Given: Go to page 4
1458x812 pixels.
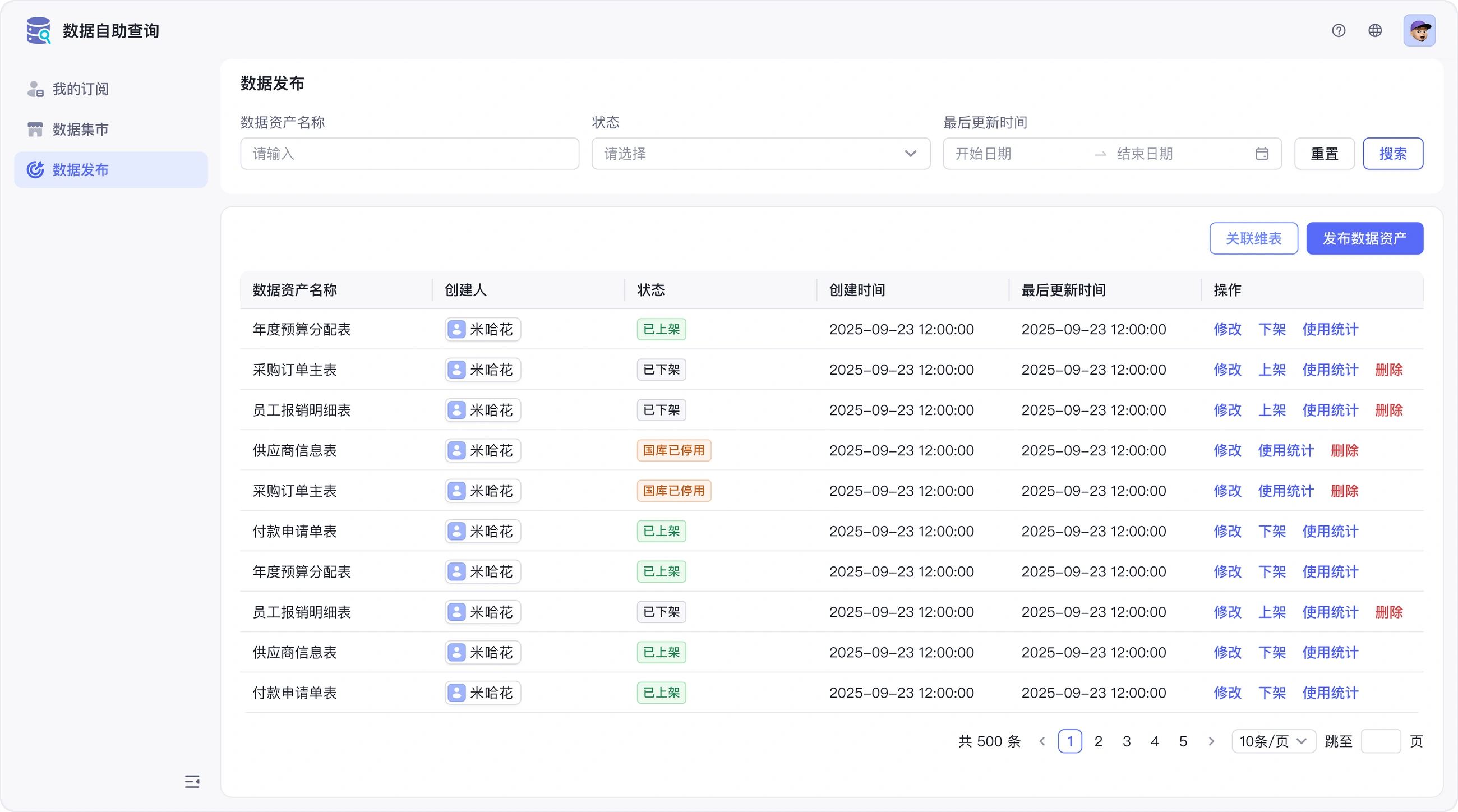Looking at the screenshot, I should point(1155,741).
